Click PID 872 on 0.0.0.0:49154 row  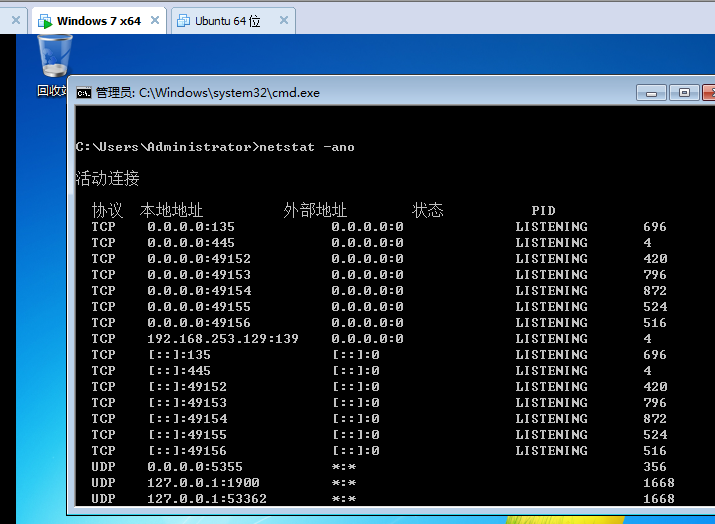(655, 291)
